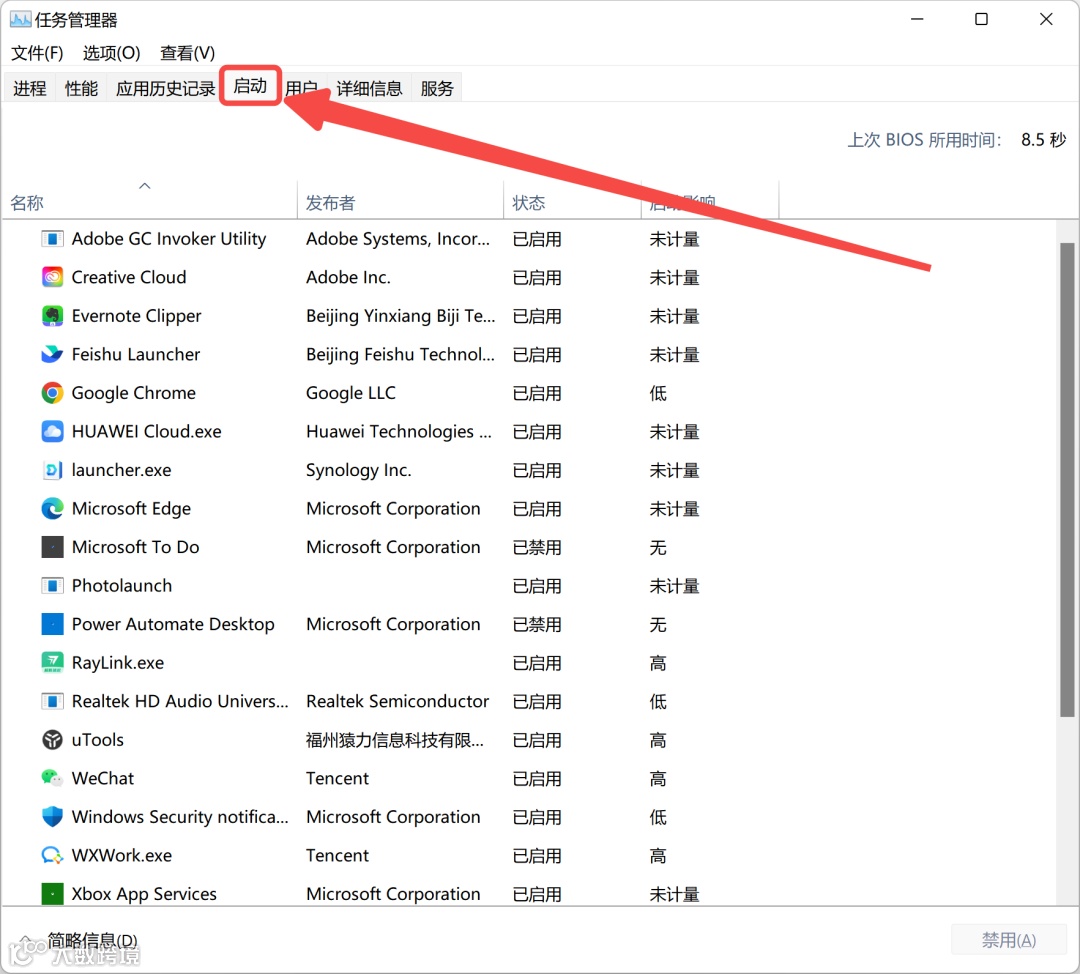Click the 禁用(A) button
This screenshot has width=1080, height=974.
[x=1008, y=940]
